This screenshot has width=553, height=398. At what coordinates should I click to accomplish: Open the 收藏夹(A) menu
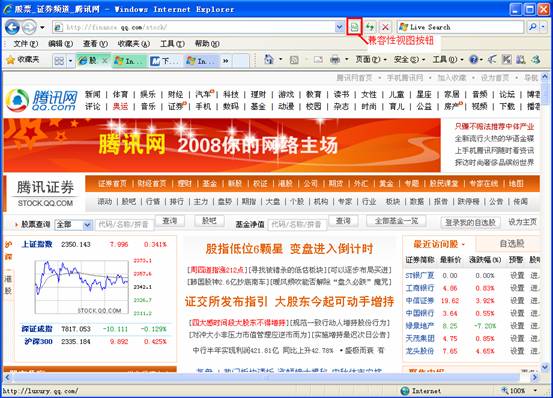134,44
